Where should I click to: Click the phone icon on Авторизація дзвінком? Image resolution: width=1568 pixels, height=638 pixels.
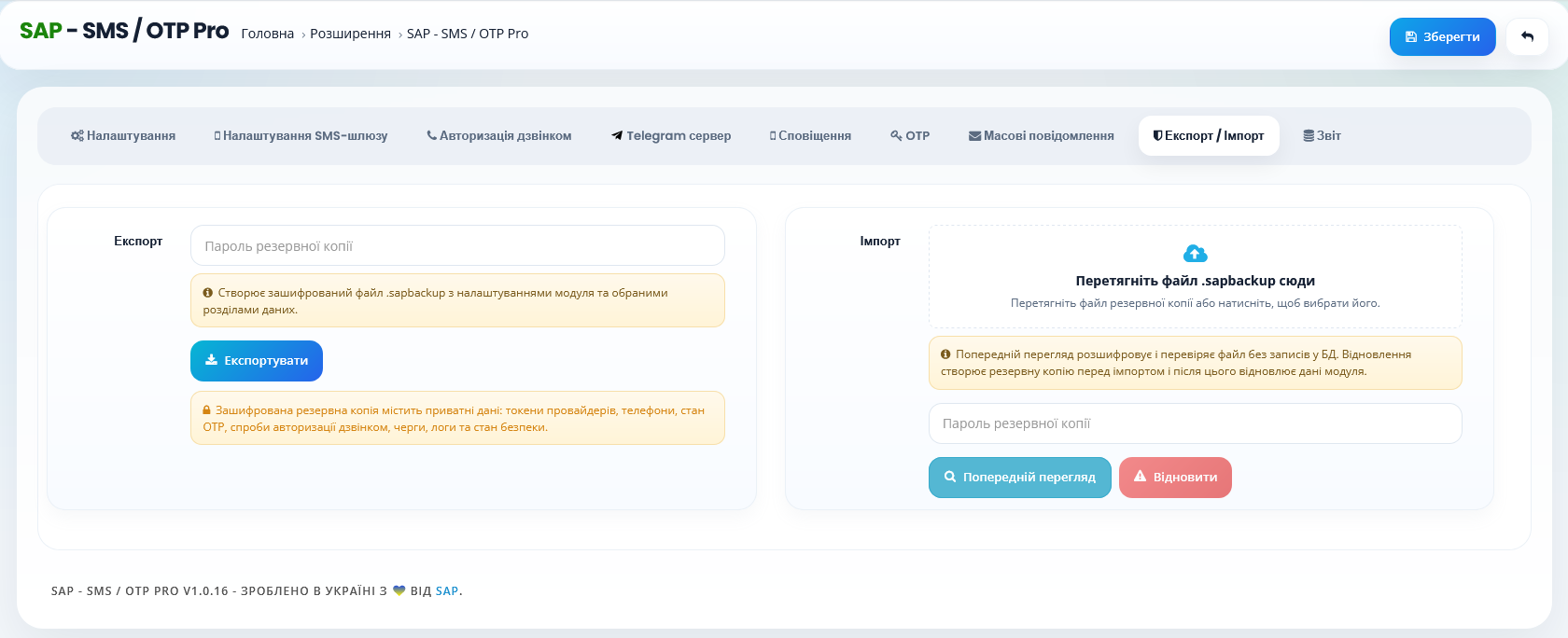coord(432,135)
